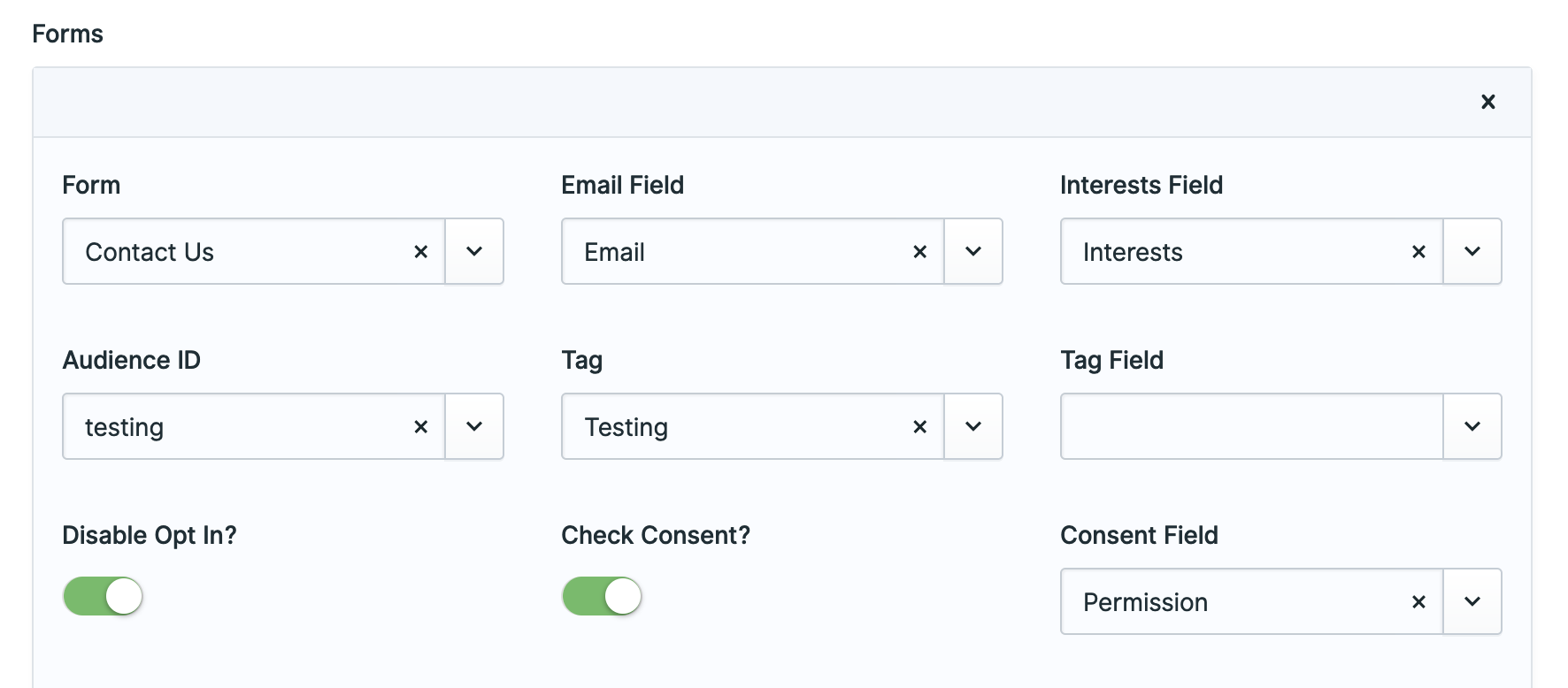Toggle the Check Consent switch

(x=603, y=596)
